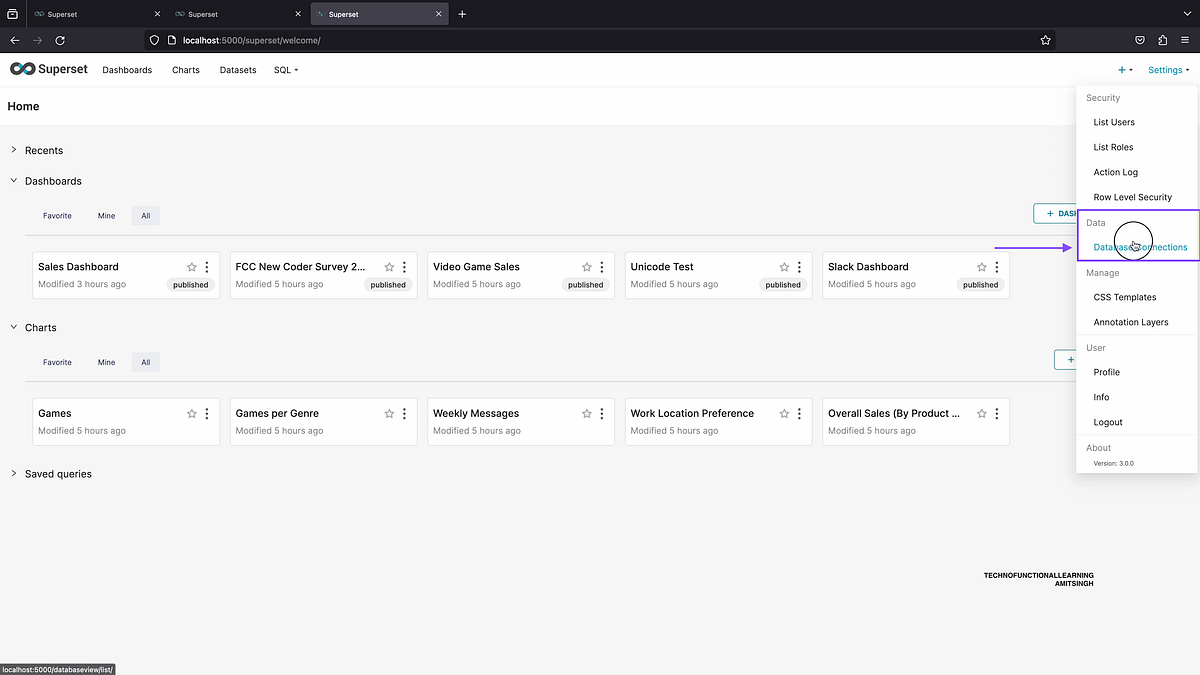This screenshot has width=1200, height=675.
Task: Click the tracking protection shield icon
Action: click(x=152, y=40)
